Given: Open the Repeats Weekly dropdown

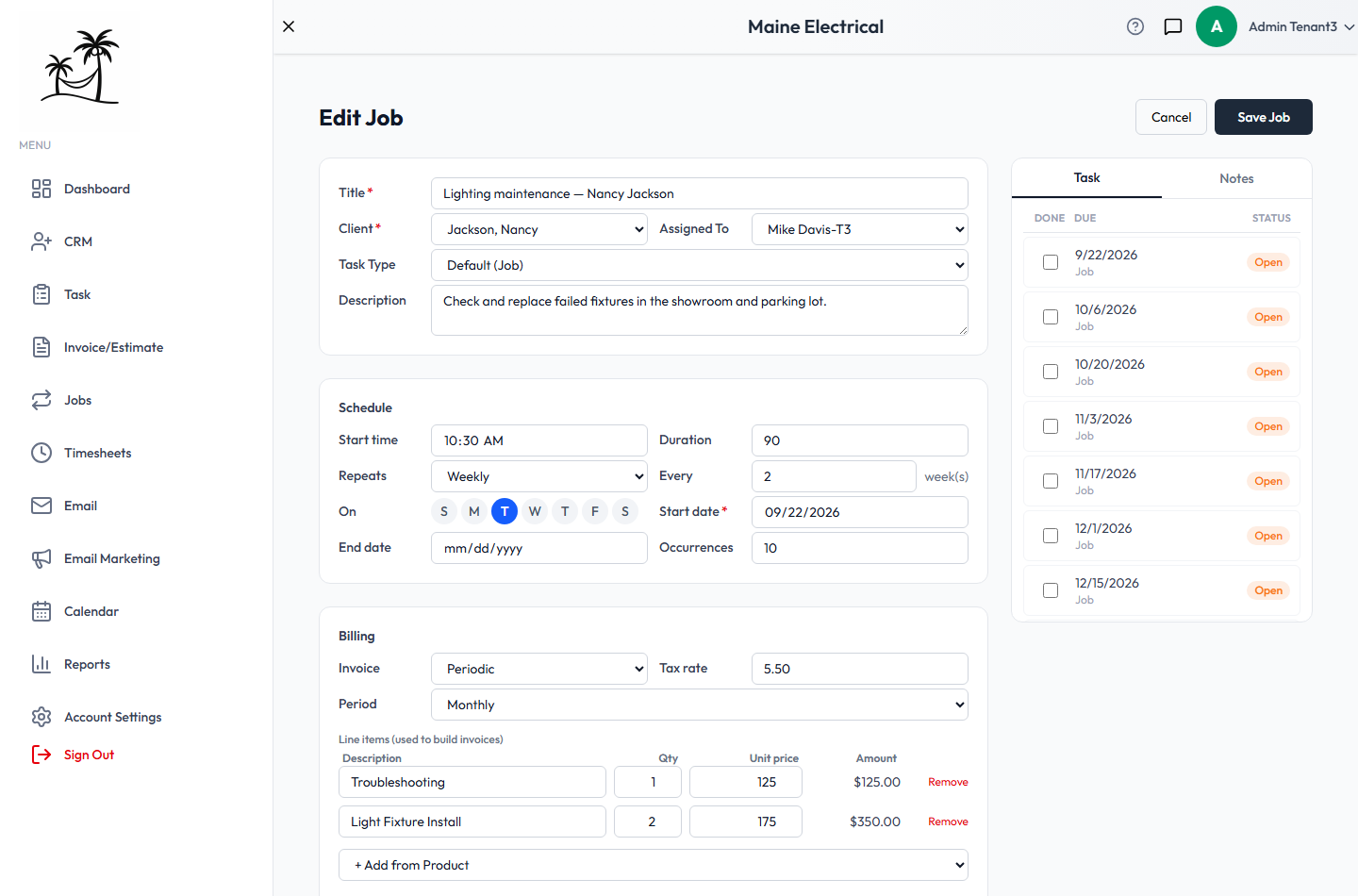Looking at the screenshot, I should [x=539, y=476].
